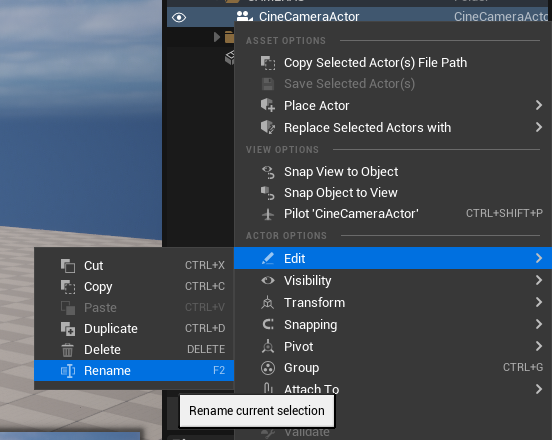Expand Replace Selected Actors chevron
Image resolution: width=552 pixels, height=440 pixels.
pyautogui.click(x=539, y=127)
